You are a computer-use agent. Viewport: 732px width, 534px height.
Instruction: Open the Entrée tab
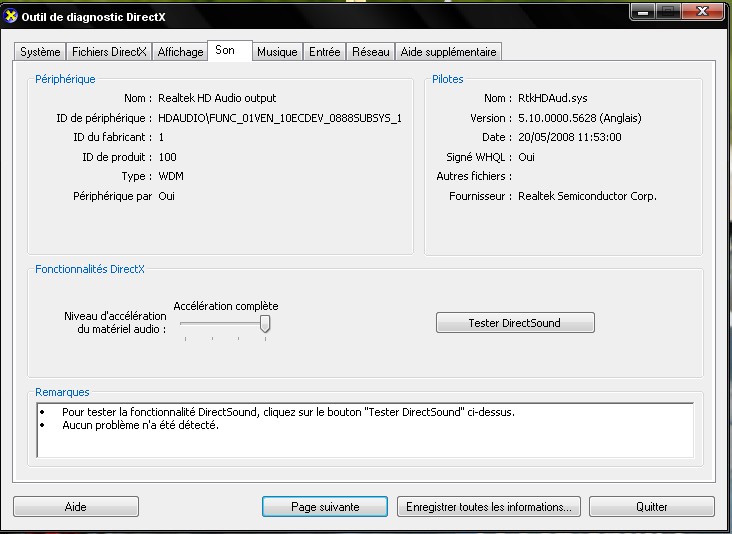click(325, 52)
